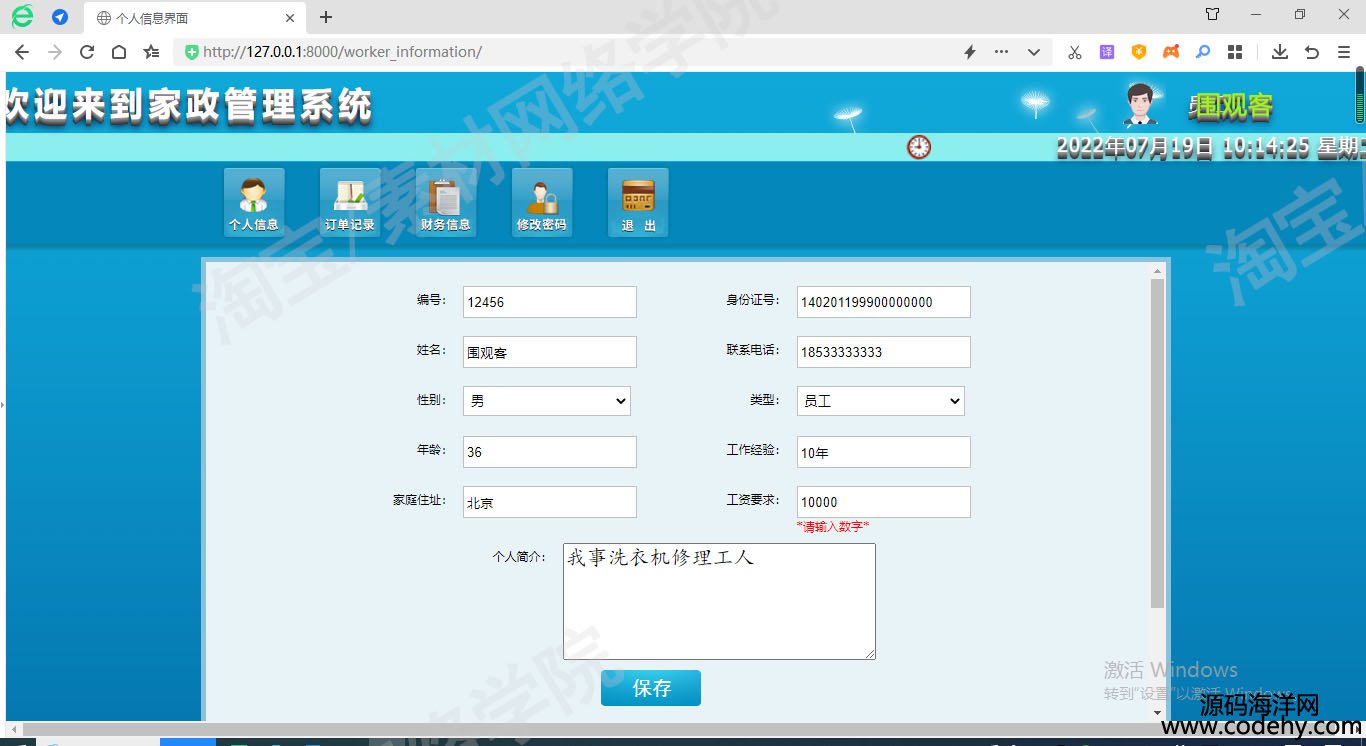This screenshot has height=746, width=1366.
Task: Reload the page with the refresh icon
Action: (x=87, y=52)
